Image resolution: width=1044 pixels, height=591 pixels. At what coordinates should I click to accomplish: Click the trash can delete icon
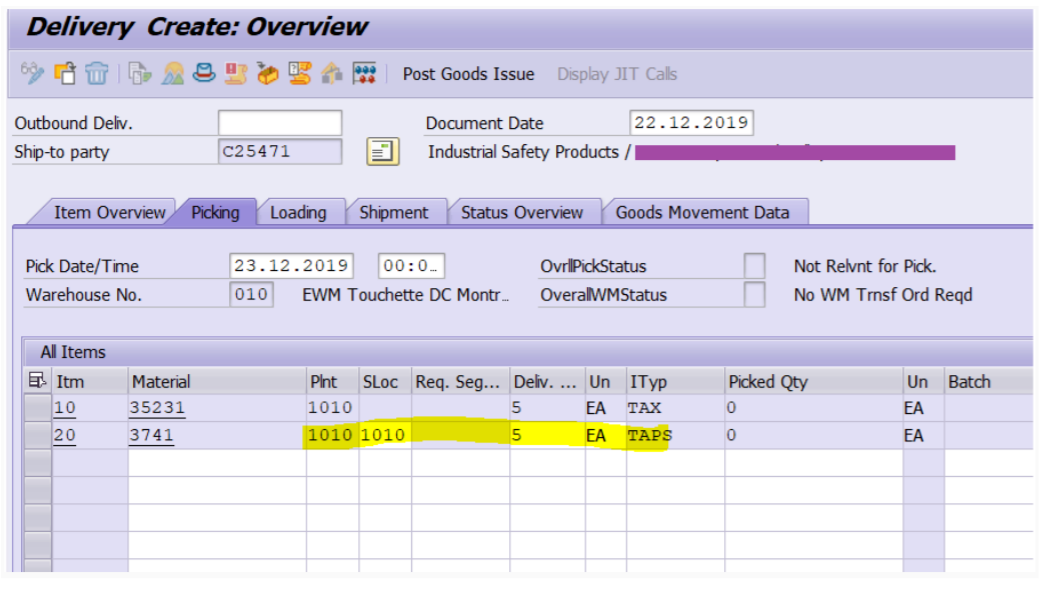96,73
